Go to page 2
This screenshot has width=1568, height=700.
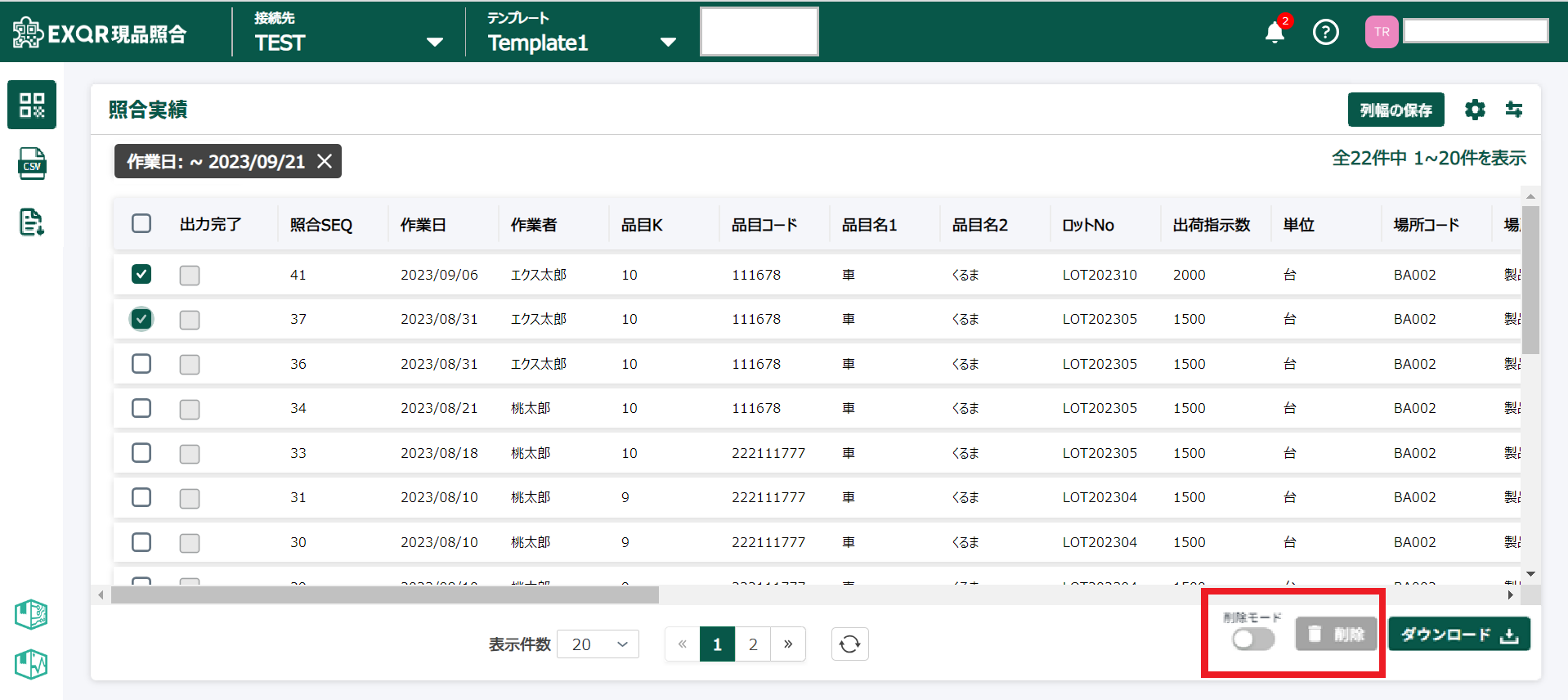(x=752, y=644)
